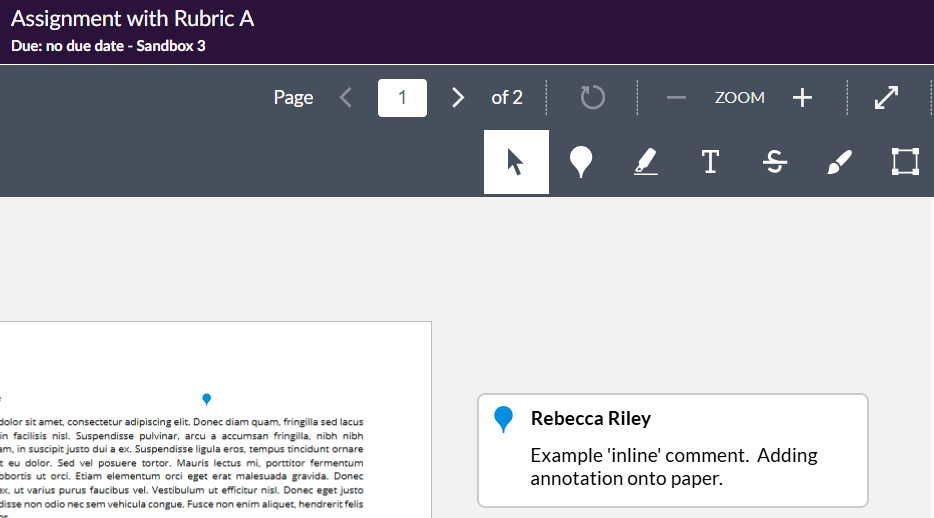This screenshot has width=934, height=518.
Task: Zoom out using the minus button
Action: pos(676,97)
